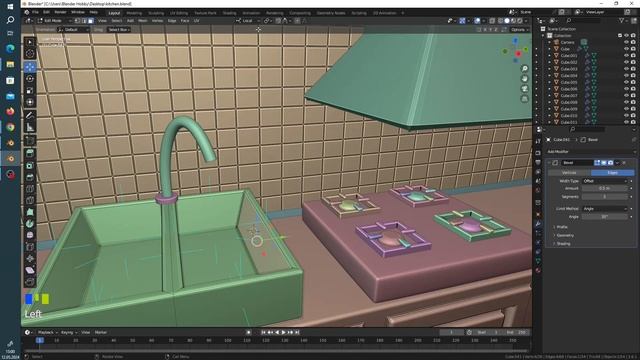This screenshot has width=640, height=360.
Task: Select the Loop Cut tool
Action: click(x=30, y=189)
